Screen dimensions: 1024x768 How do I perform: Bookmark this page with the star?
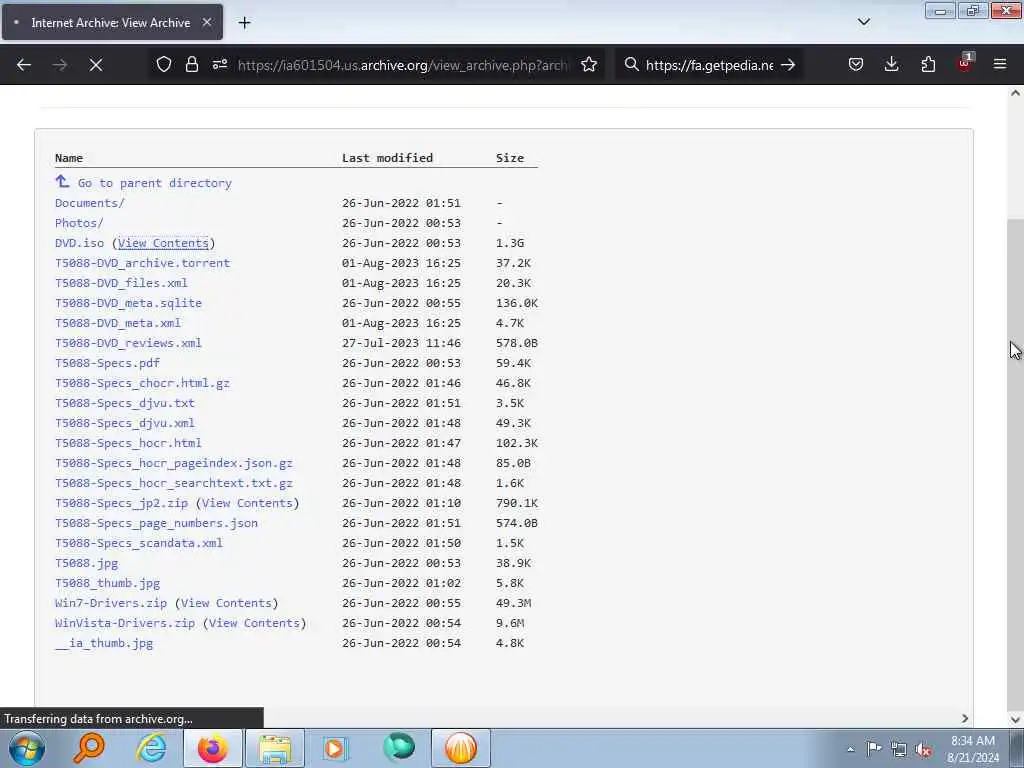coord(589,65)
